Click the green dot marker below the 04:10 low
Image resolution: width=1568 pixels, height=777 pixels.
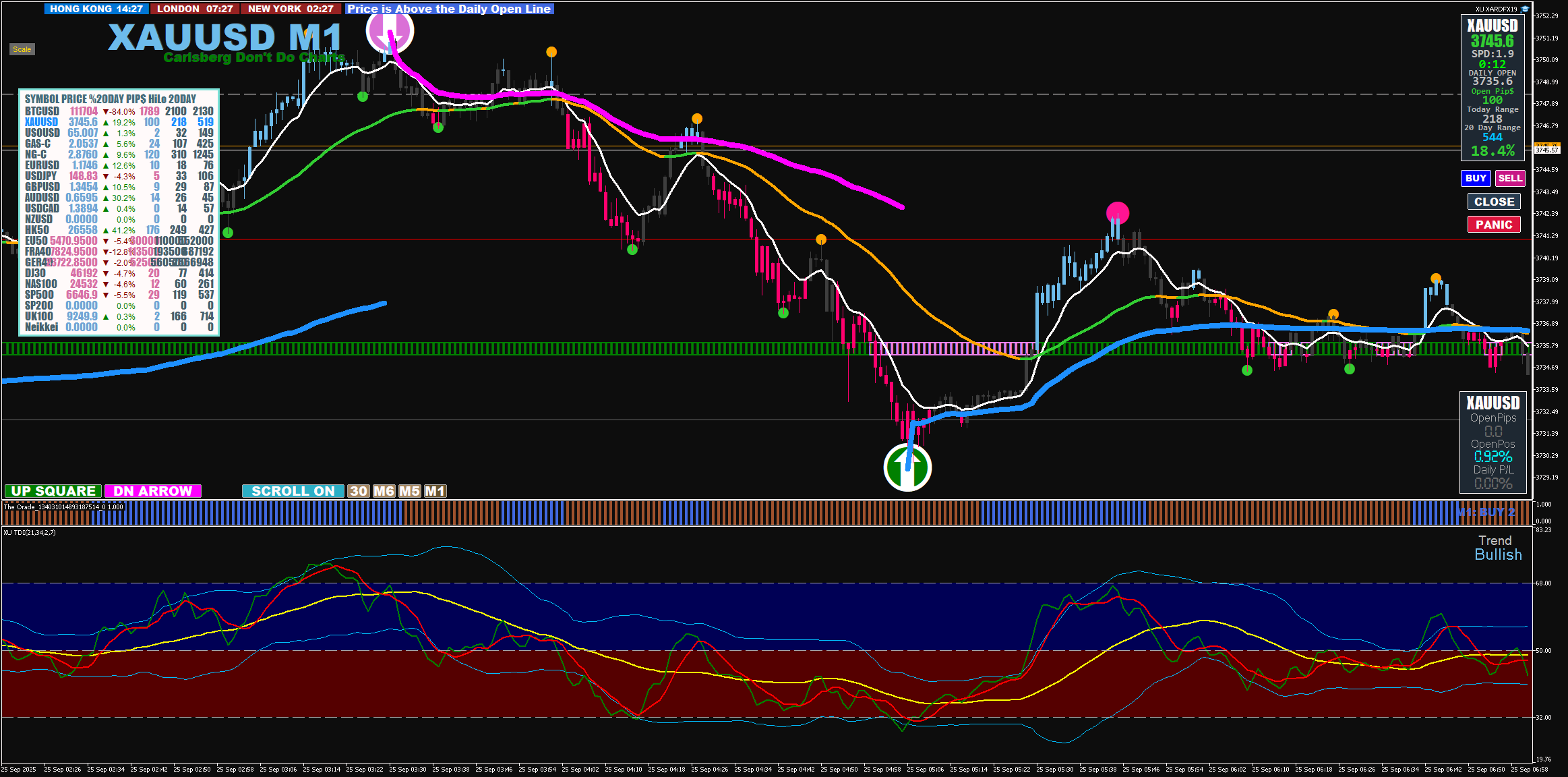pyautogui.click(x=632, y=250)
